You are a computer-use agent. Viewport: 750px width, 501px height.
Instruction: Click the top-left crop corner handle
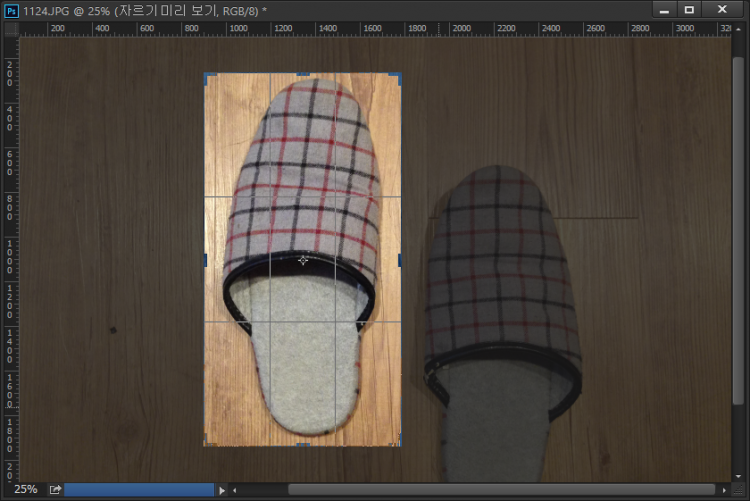207,75
